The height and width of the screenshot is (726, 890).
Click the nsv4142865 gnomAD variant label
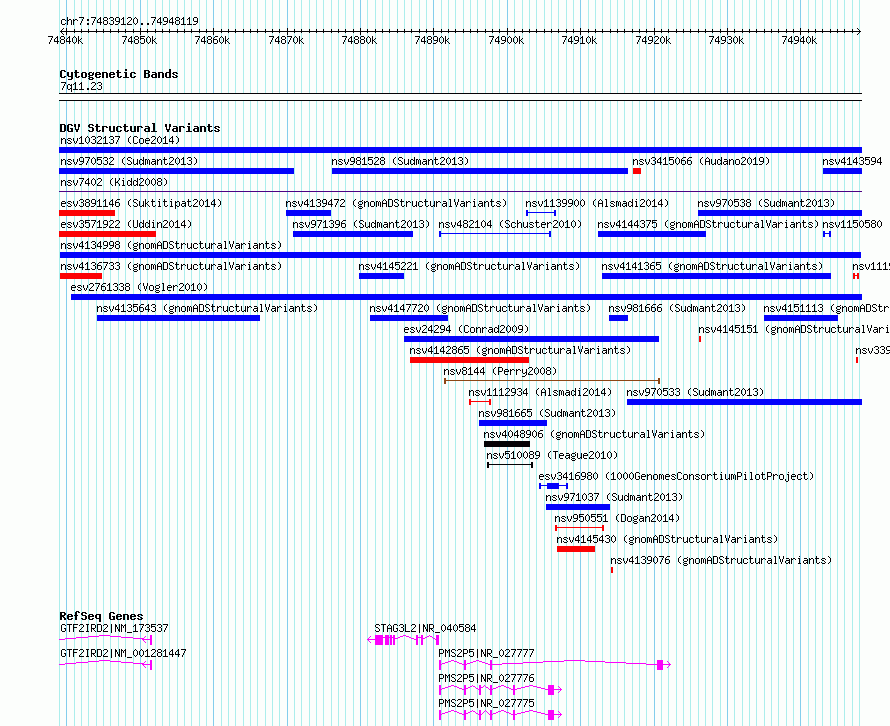(x=520, y=350)
